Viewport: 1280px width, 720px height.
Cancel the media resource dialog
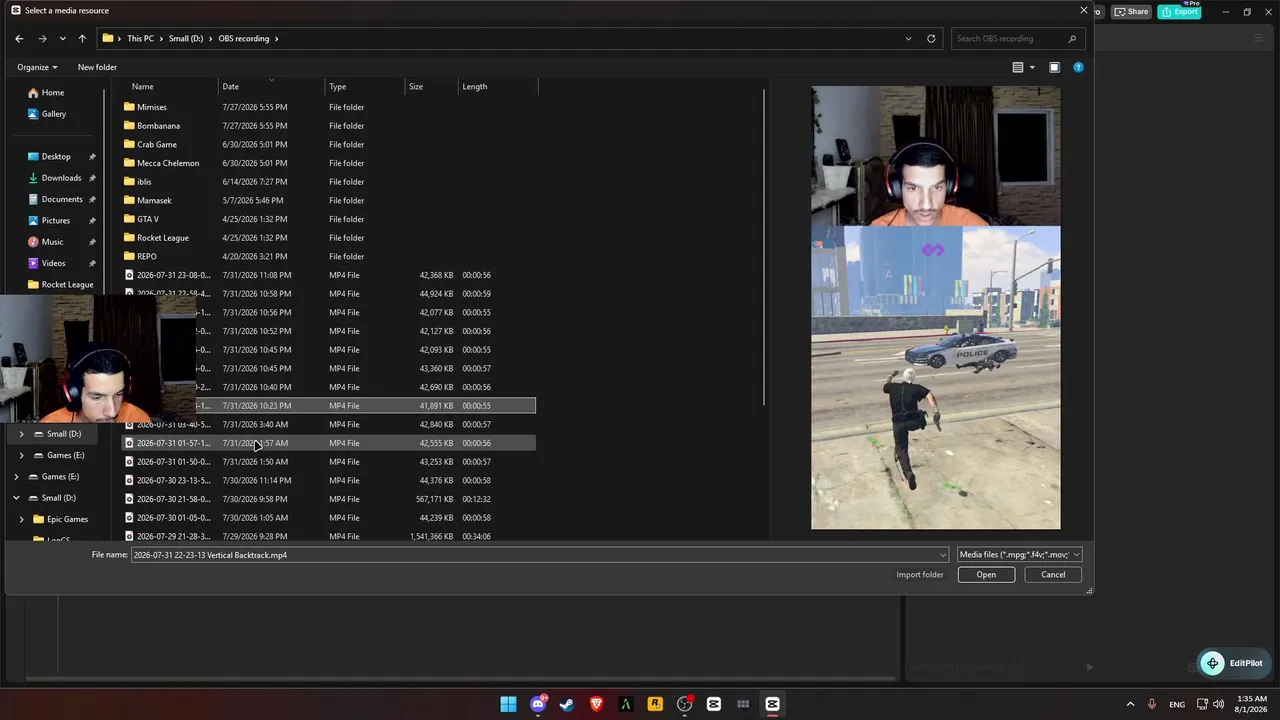click(x=1053, y=575)
